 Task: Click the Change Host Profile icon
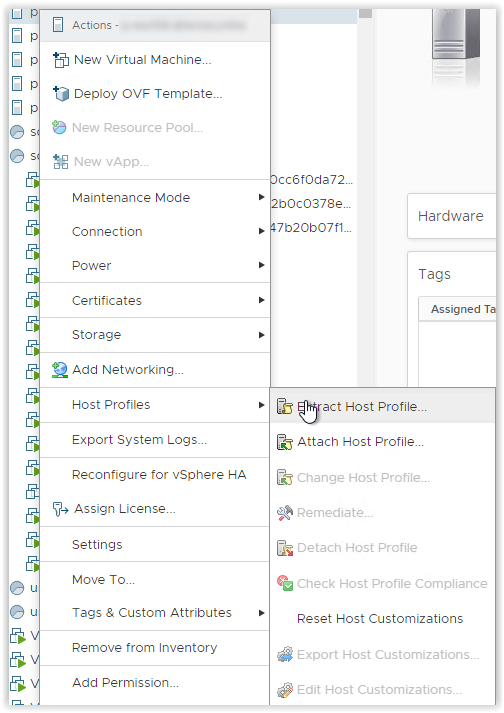(x=285, y=477)
